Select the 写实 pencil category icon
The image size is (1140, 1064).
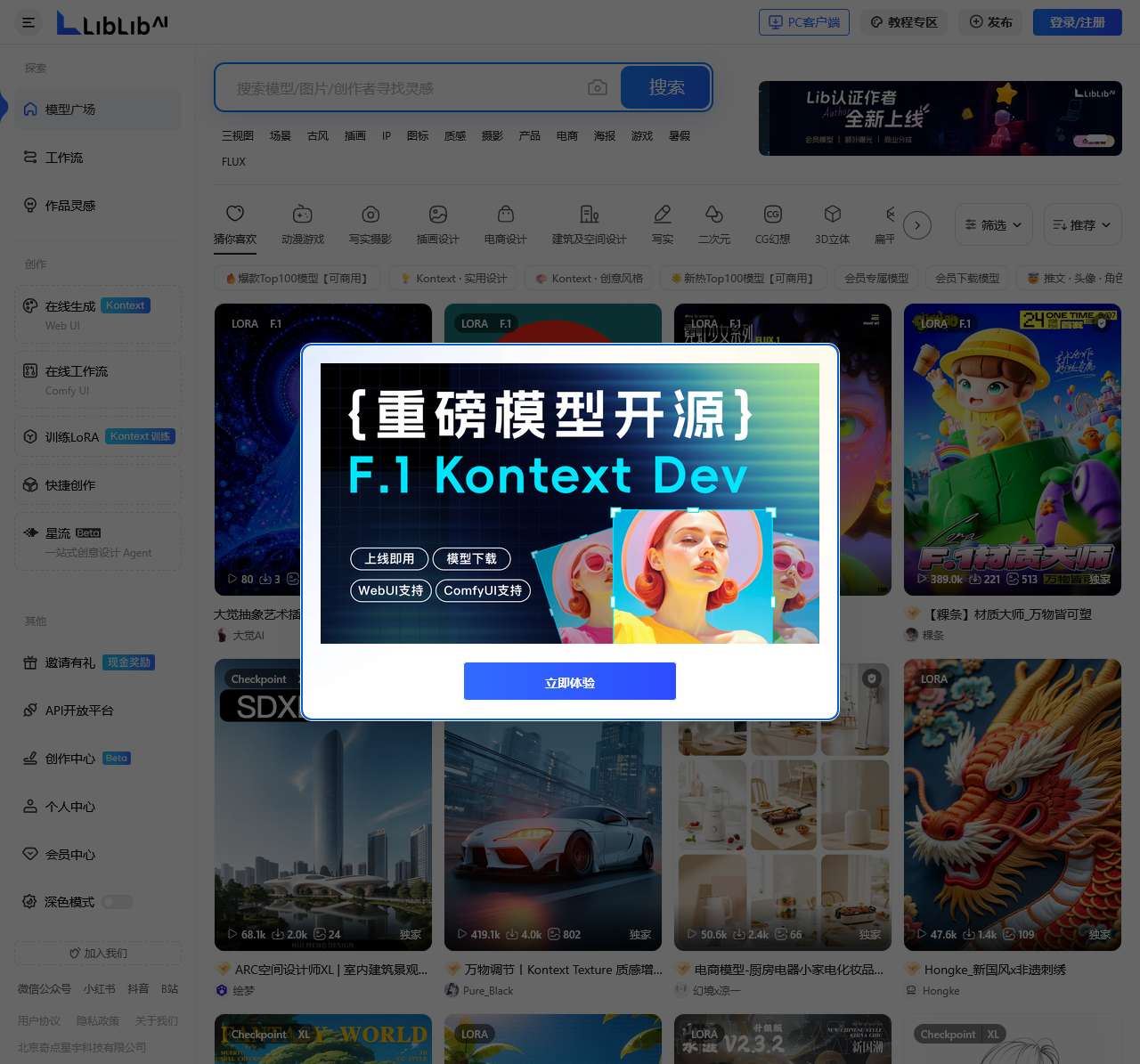pos(663,224)
